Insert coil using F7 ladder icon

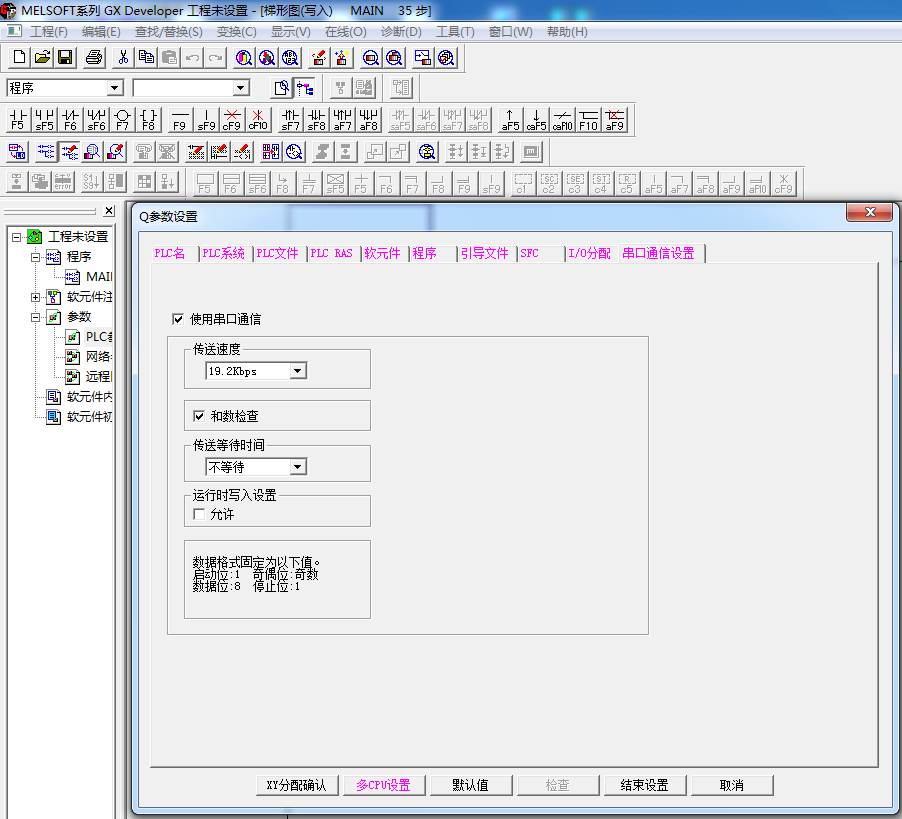[122, 121]
